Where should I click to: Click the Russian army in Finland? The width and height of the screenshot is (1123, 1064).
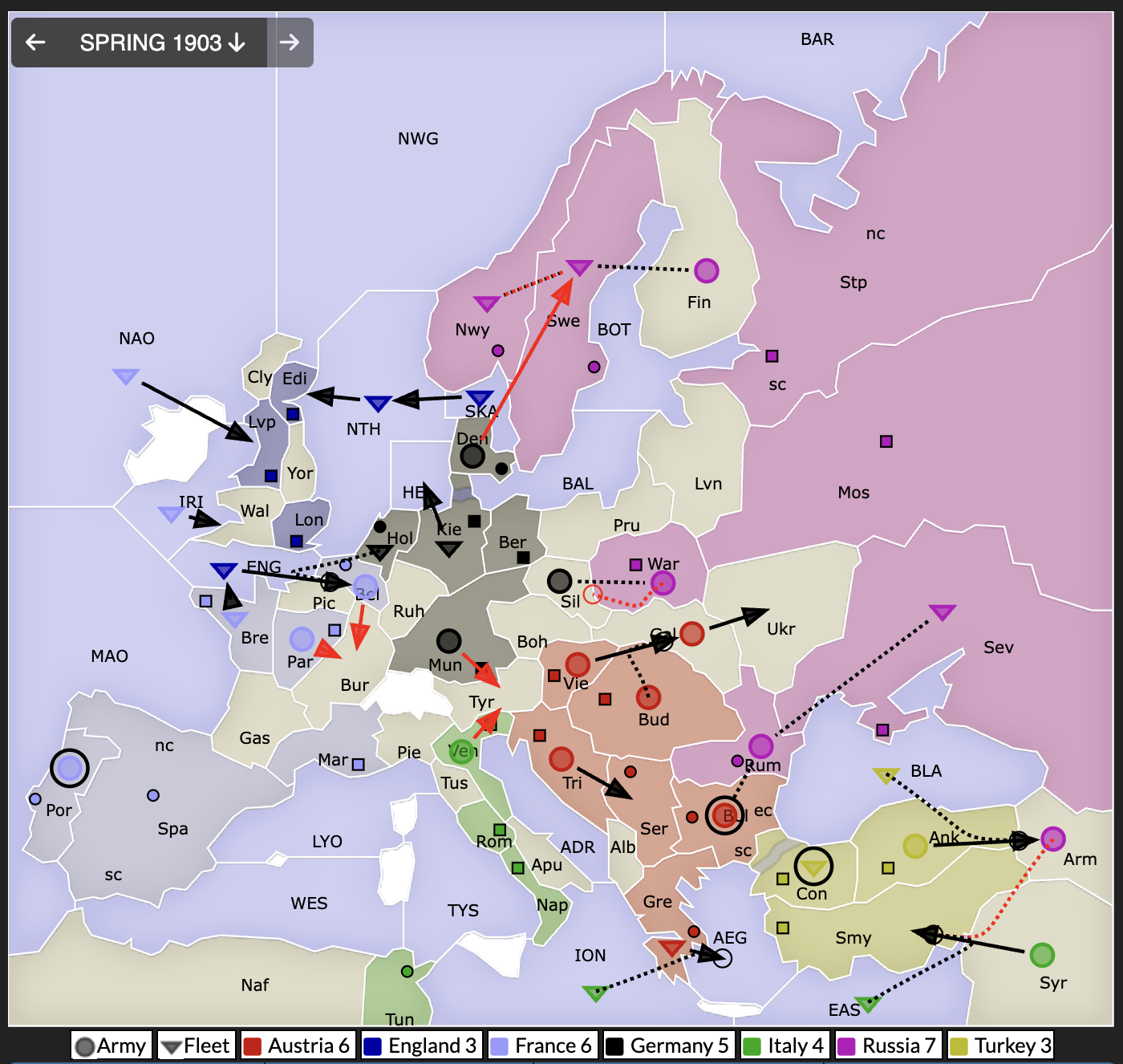706,270
